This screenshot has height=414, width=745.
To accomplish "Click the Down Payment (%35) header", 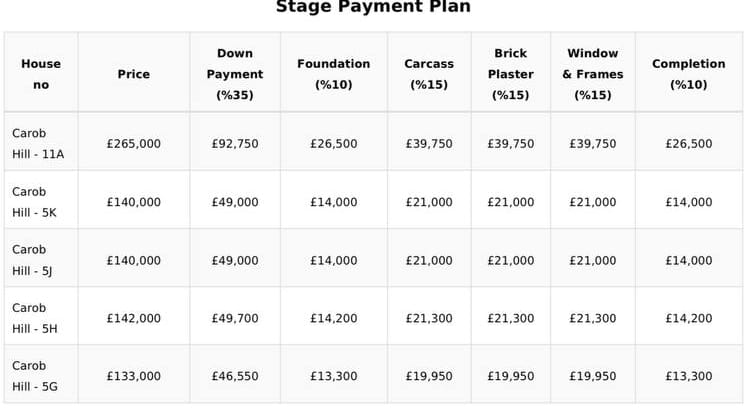I will (235, 74).
